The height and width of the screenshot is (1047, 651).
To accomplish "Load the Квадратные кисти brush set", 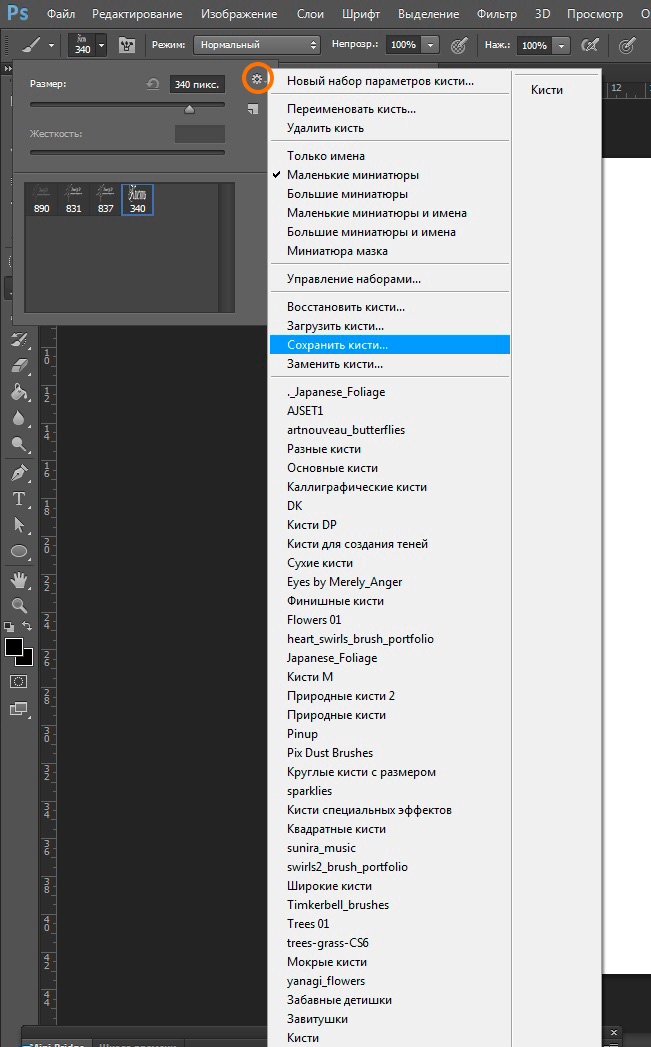I will click(x=389, y=829).
